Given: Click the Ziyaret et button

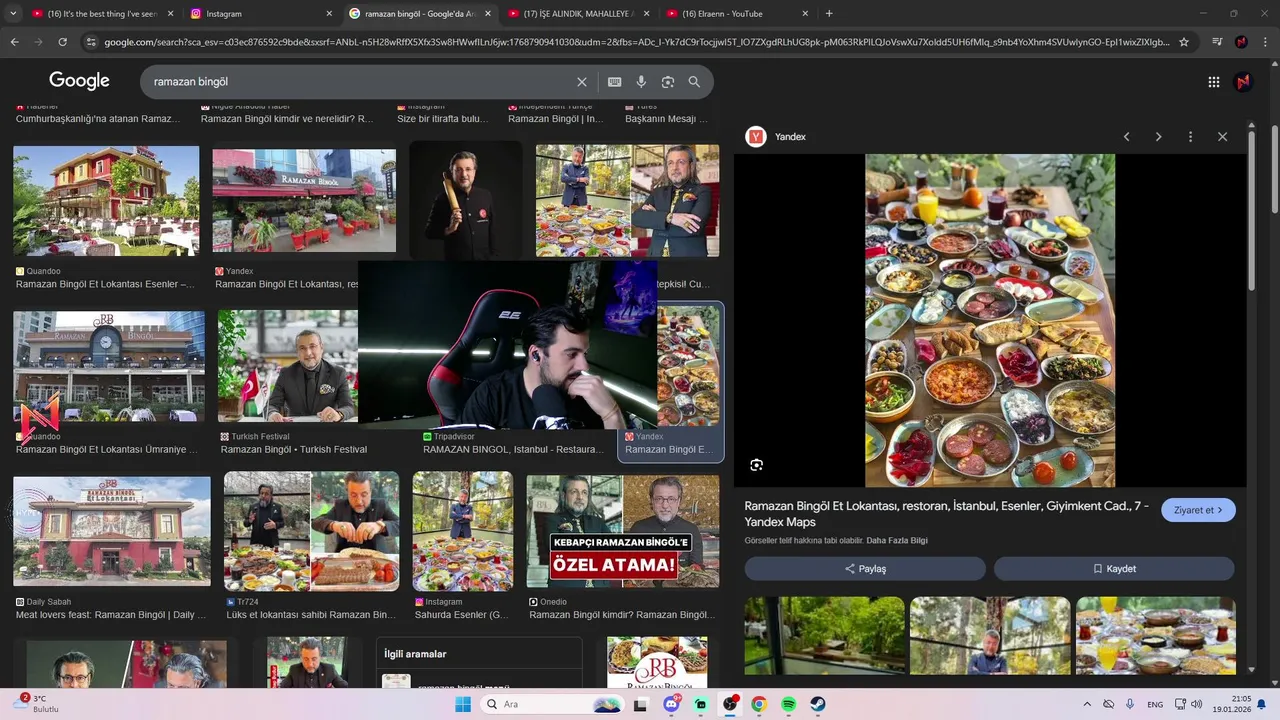Looking at the screenshot, I should (x=1198, y=510).
